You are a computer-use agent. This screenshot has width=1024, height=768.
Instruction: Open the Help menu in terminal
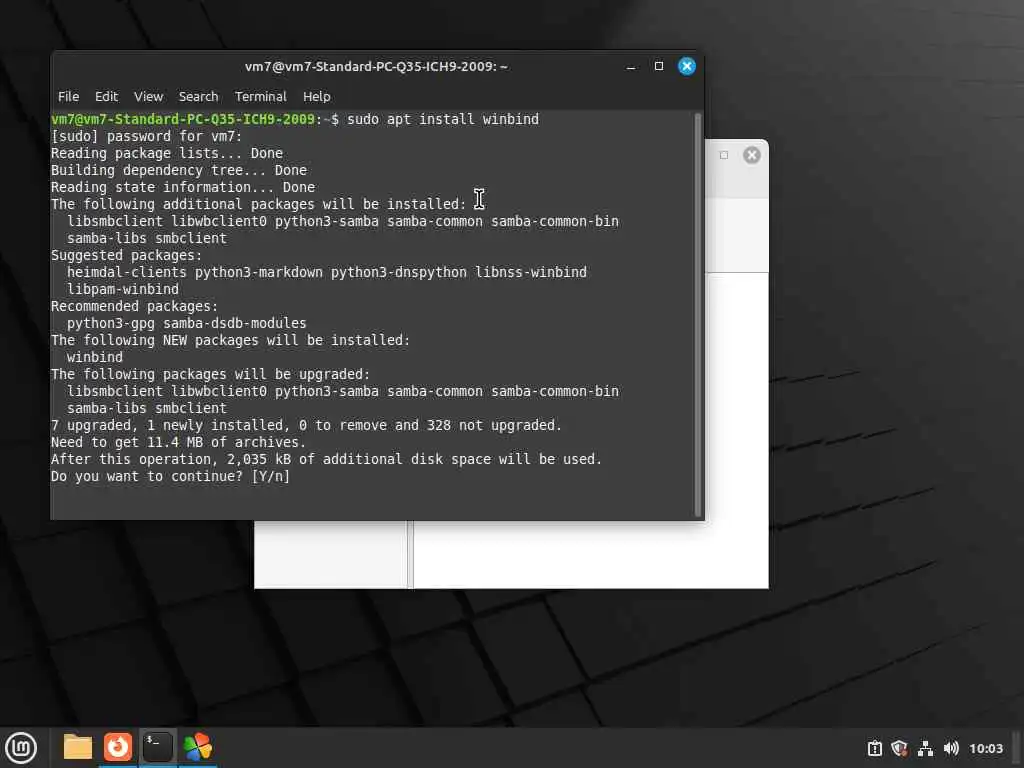(x=317, y=97)
